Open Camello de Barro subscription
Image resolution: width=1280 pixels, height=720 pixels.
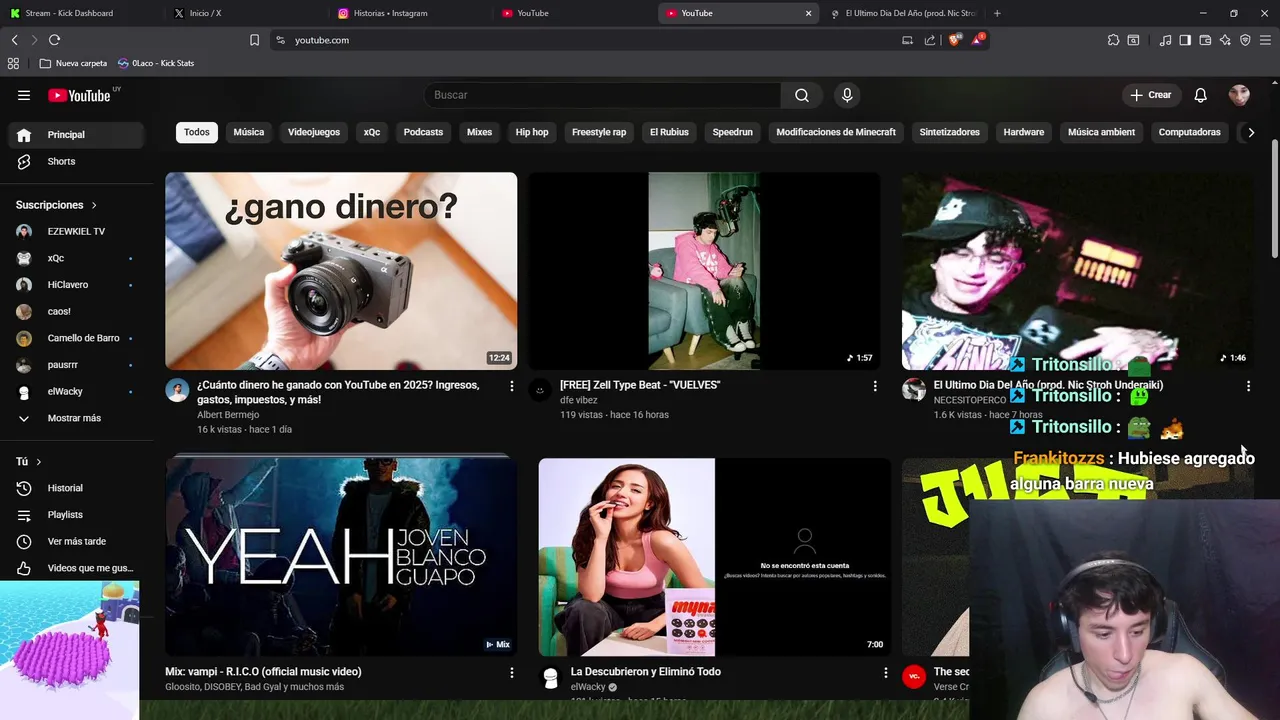coord(75,338)
